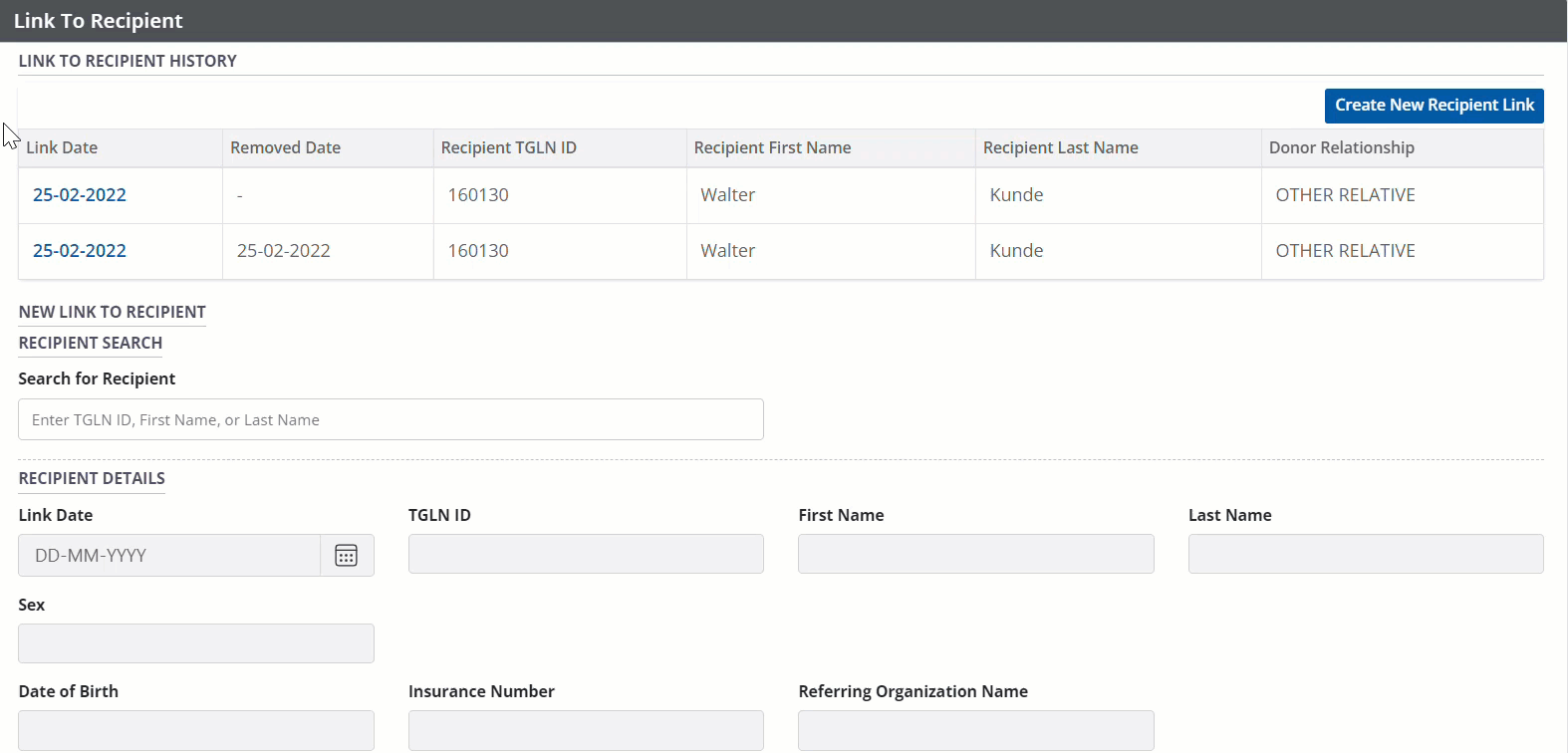The width and height of the screenshot is (1568, 753).
Task: Select TGLN ID 160130 in first row
Action: tap(478, 195)
